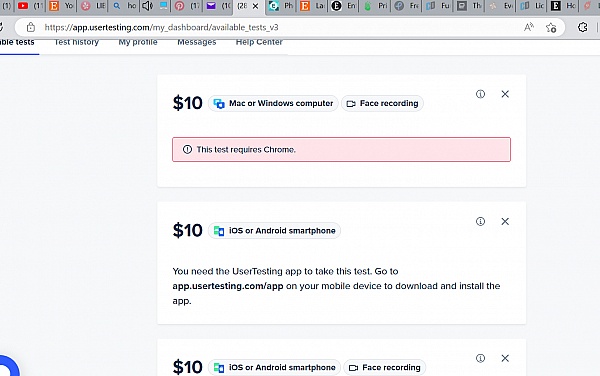Show info for the first smartphone test
Screen dimensions: 600x376
(x=480, y=221)
